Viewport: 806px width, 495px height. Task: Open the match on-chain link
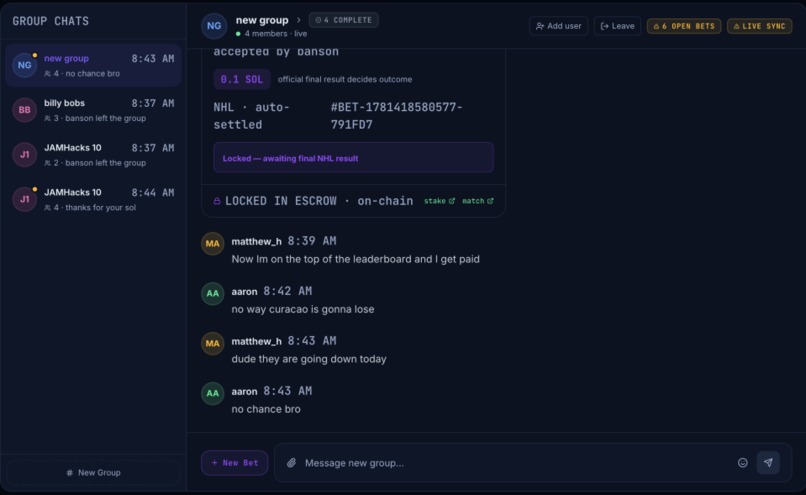pyautogui.click(x=478, y=201)
